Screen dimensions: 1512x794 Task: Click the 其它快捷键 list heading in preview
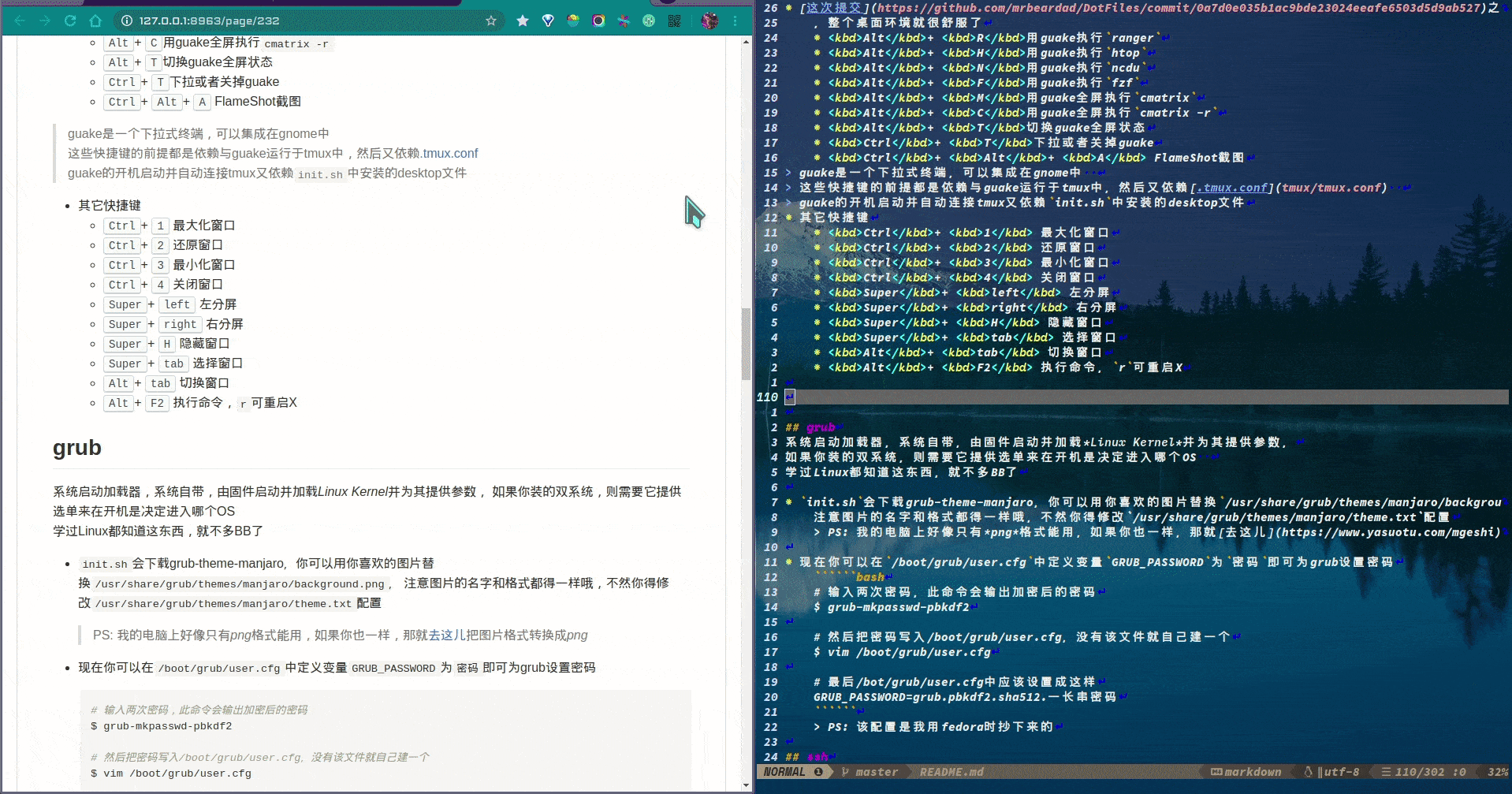[x=110, y=205]
